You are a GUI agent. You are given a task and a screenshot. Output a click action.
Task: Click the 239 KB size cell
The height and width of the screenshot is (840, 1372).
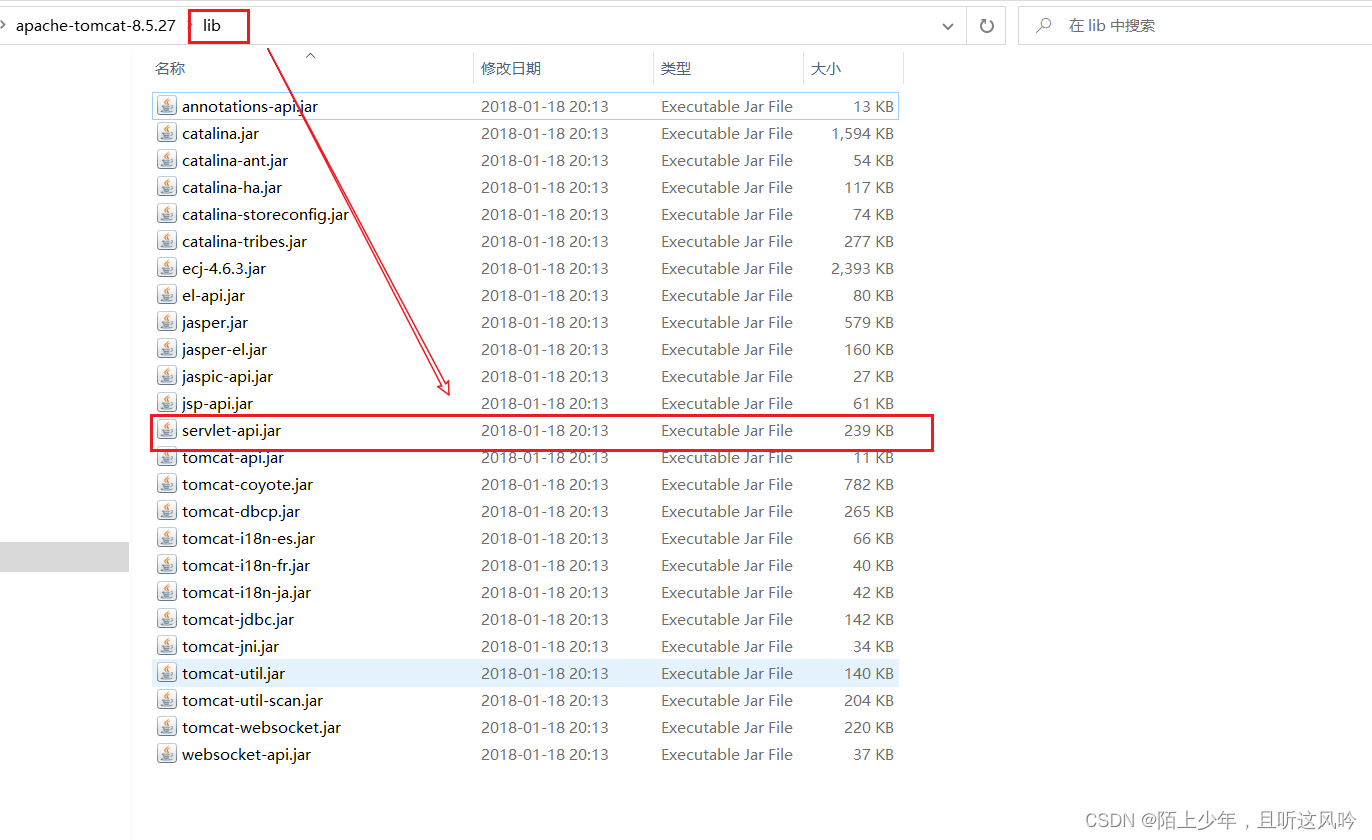coord(868,430)
